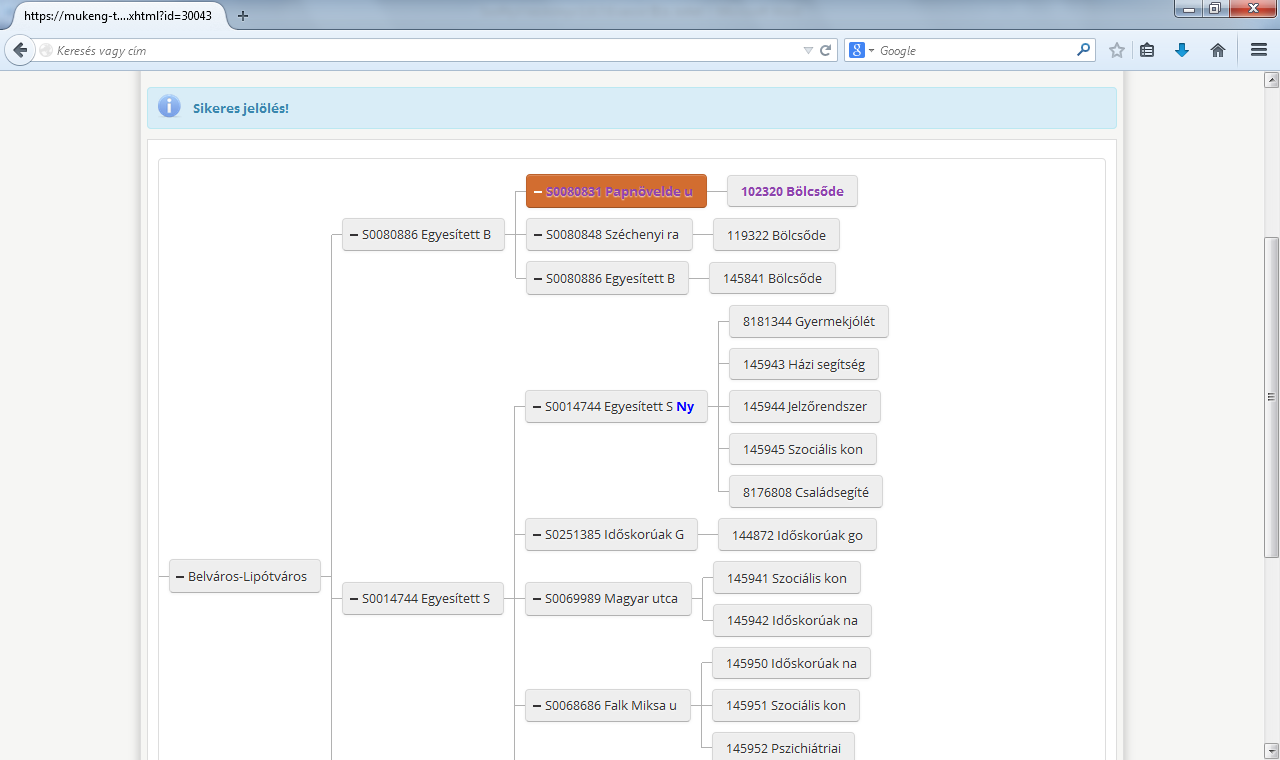Viewport: 1280px width, 760px height.
Task: Select 145943 Házi segítség node
Action: pyautogui.click(x=804, y=364)
